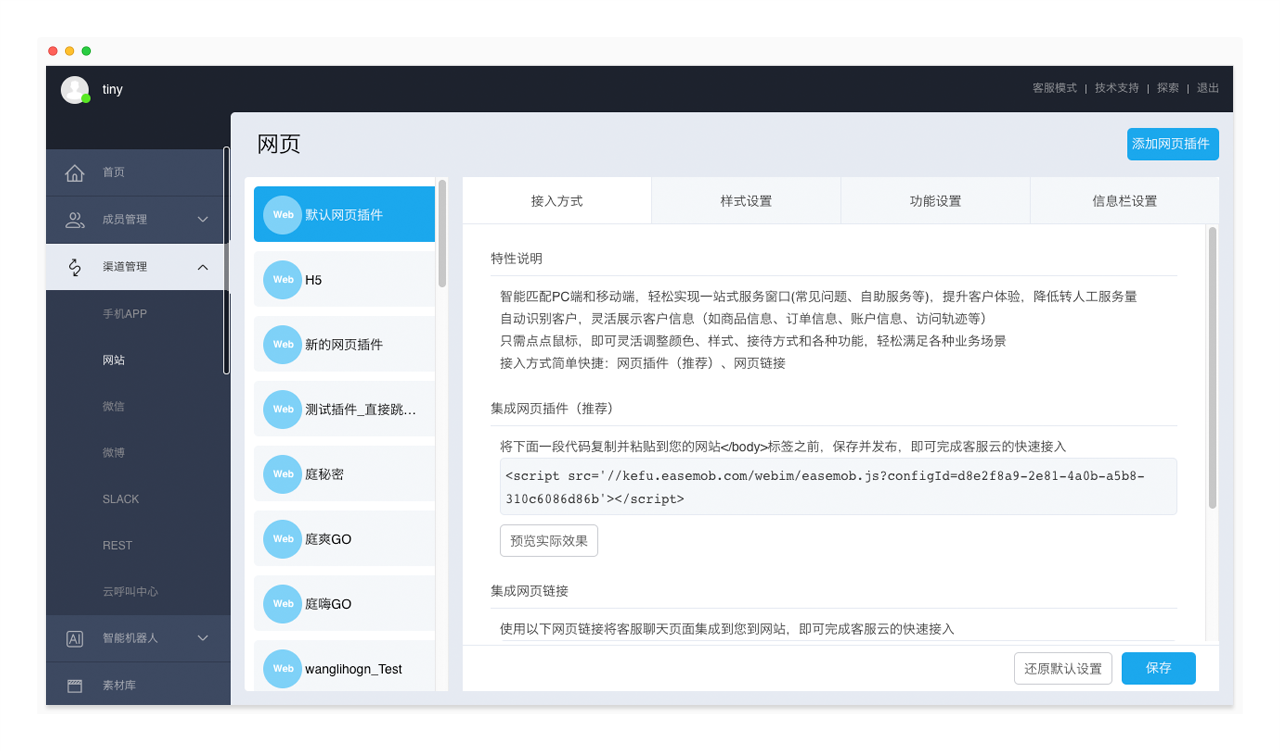1280x751 pixels.
Task: Click the material library icon beside 素材库
Action: coord(75,686)
